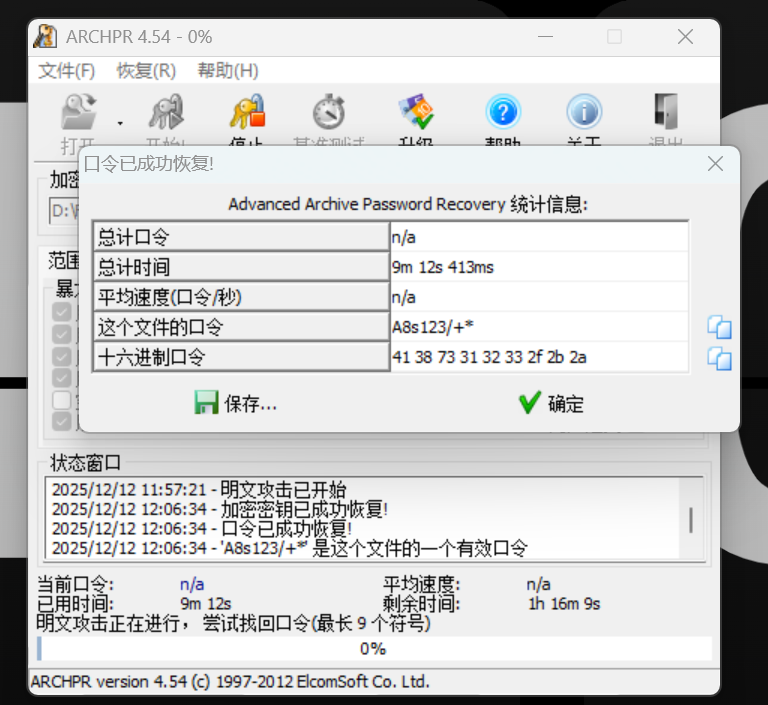Click the Benchmark stopwatch icon
Screen dimensions: 768x705
(329, 112)
